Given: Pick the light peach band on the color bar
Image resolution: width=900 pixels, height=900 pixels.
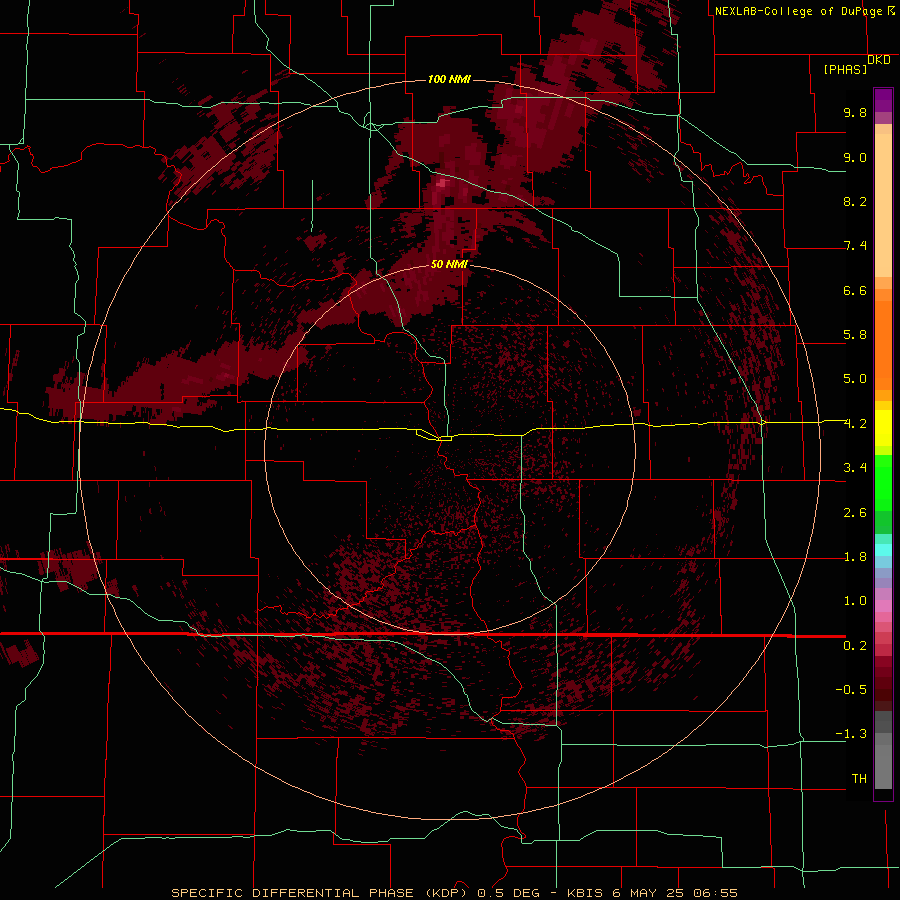Looking at the screenshot, I should coord(883,205).
